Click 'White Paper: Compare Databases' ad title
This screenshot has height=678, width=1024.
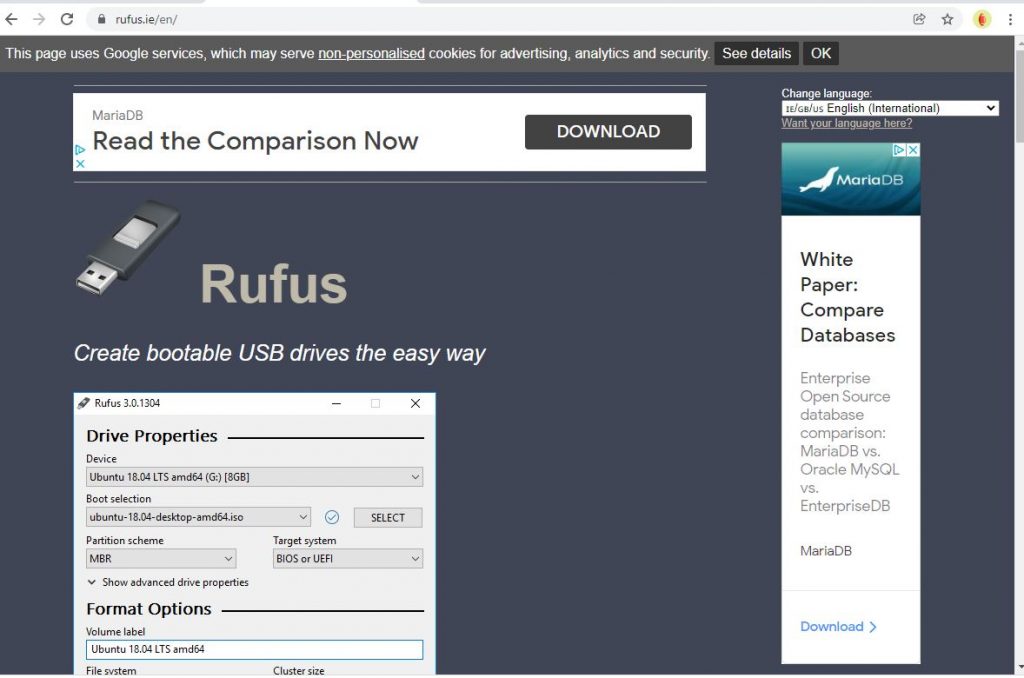tap(848, 297)
